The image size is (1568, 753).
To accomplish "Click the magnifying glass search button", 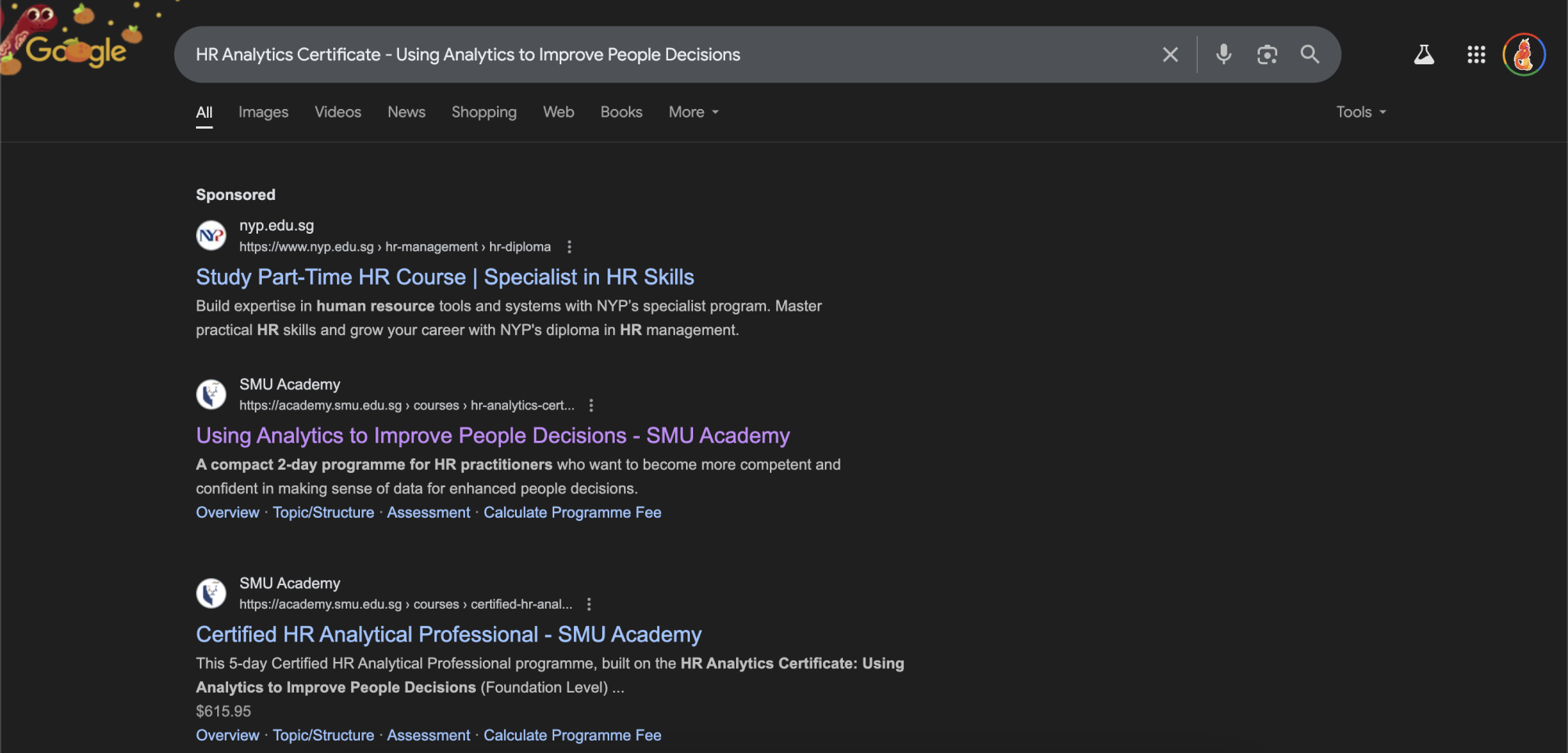I will (x=1310, y=54).
